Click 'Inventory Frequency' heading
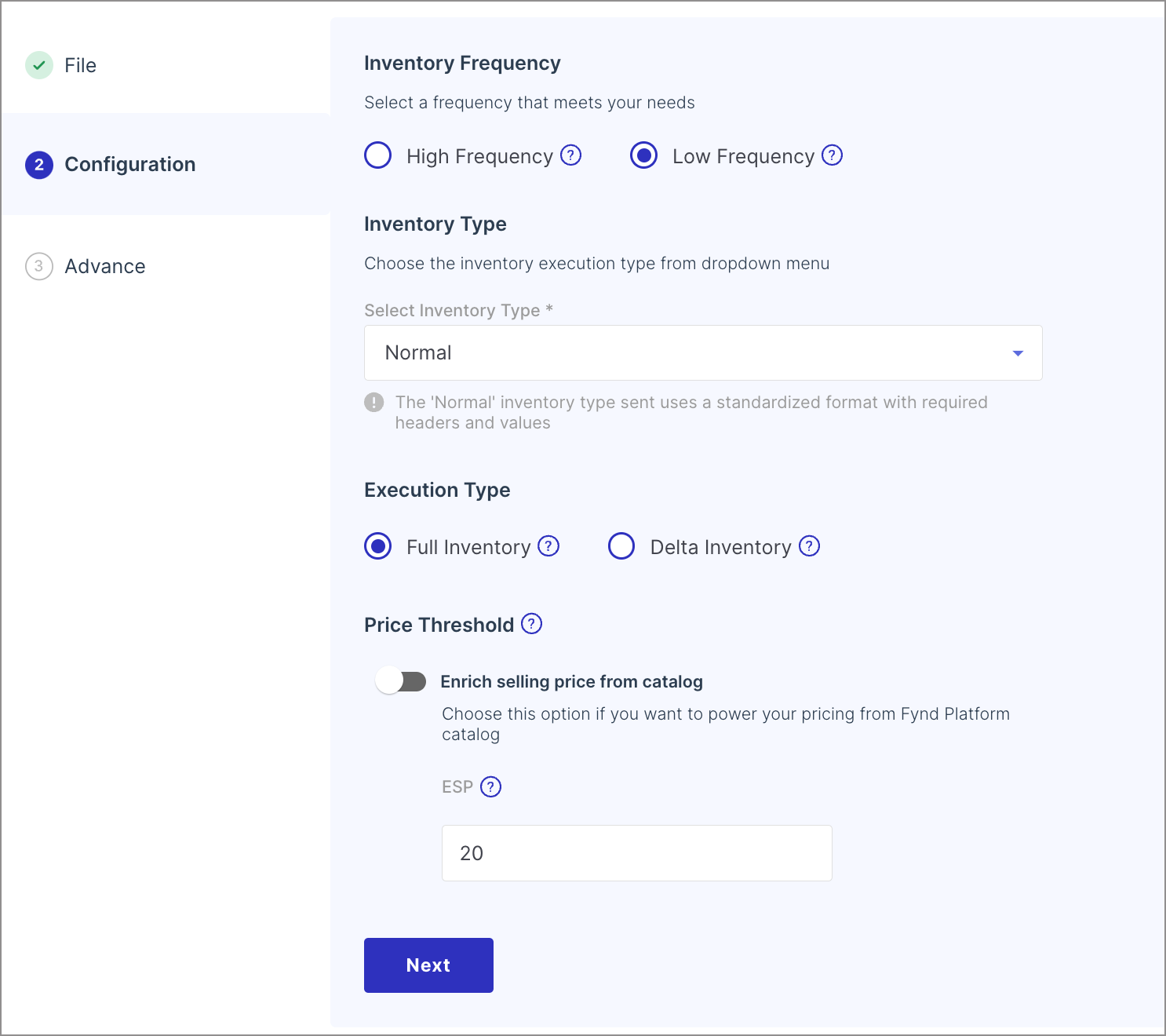 [462, 64]
